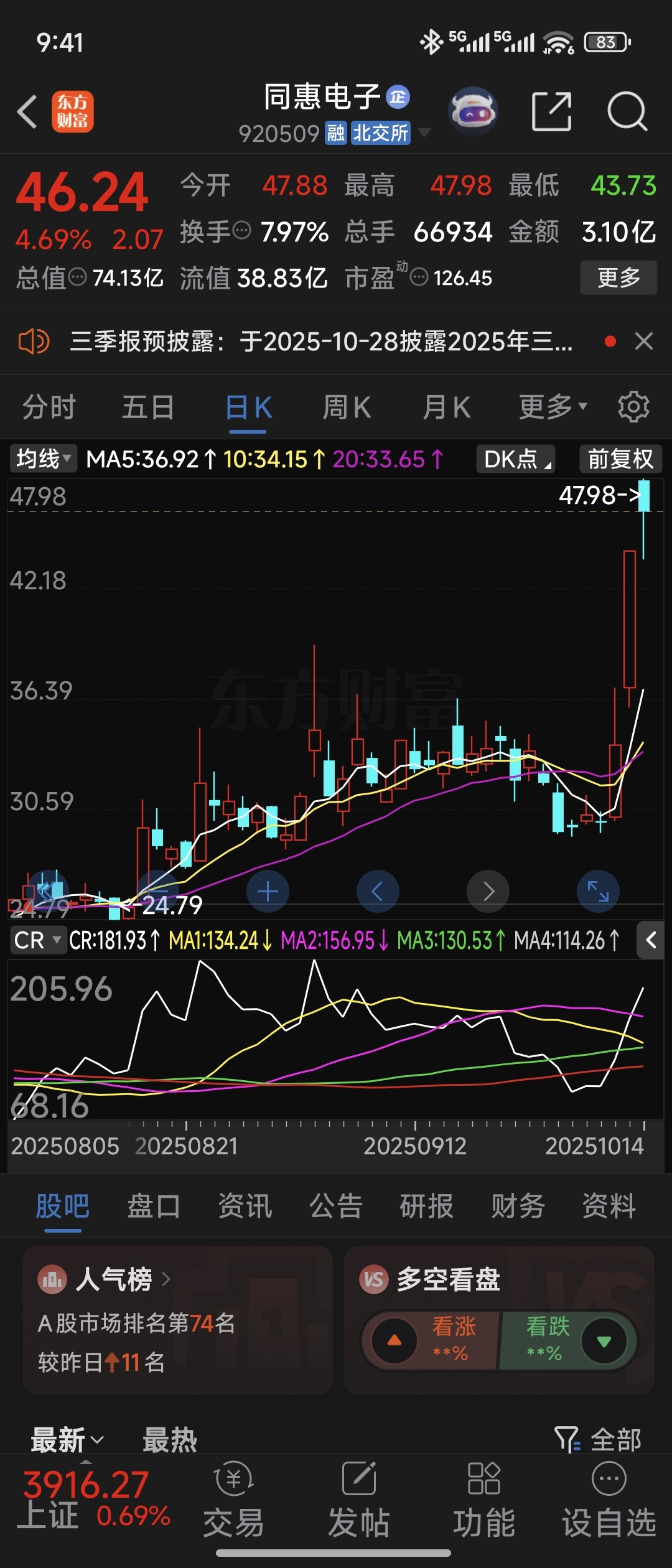Switch to the 资讯 section tab
The image size is (672, 1568).
[x=245, y=1206]
